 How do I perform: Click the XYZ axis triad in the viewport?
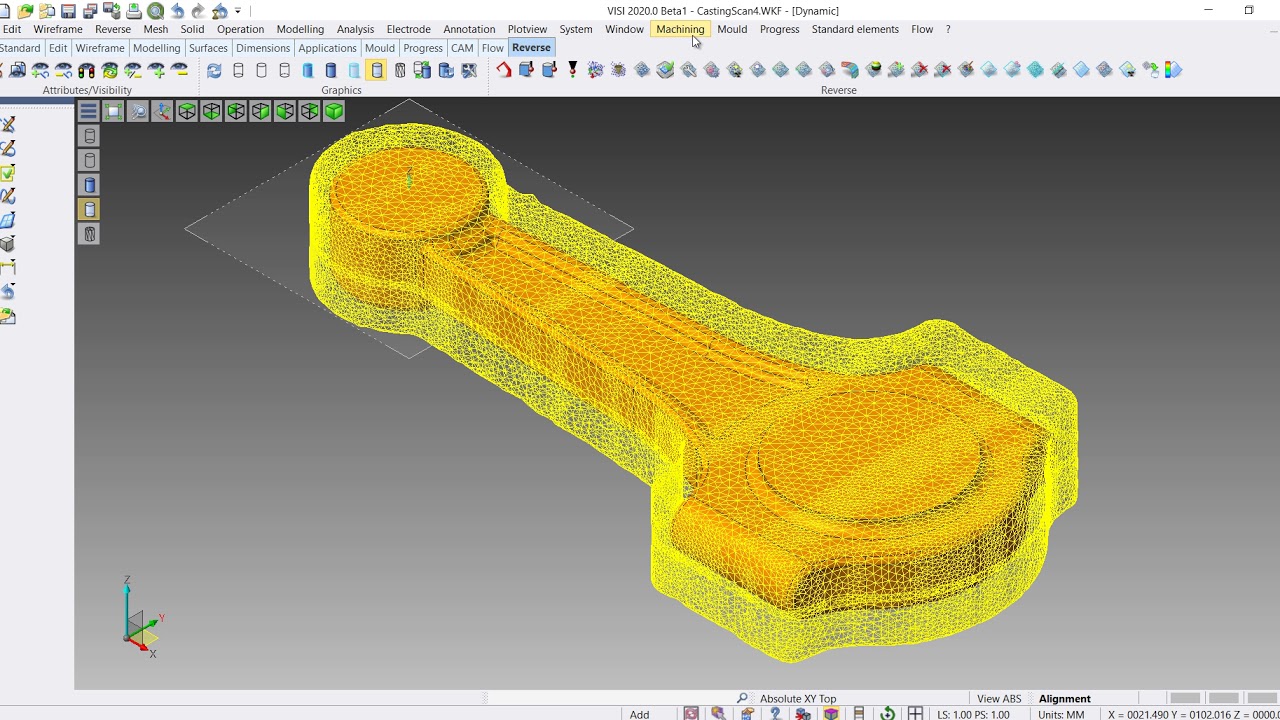pos(141,618)
